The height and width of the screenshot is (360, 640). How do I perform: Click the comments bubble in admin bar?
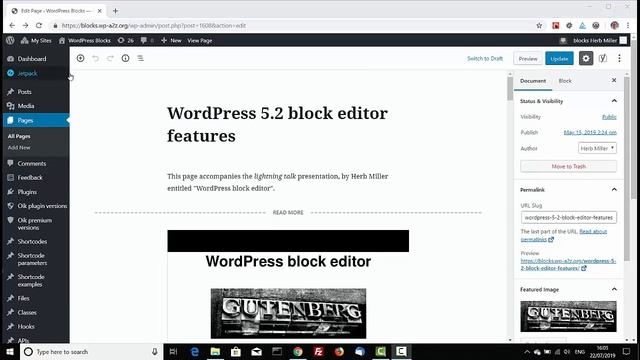[147, 40]
